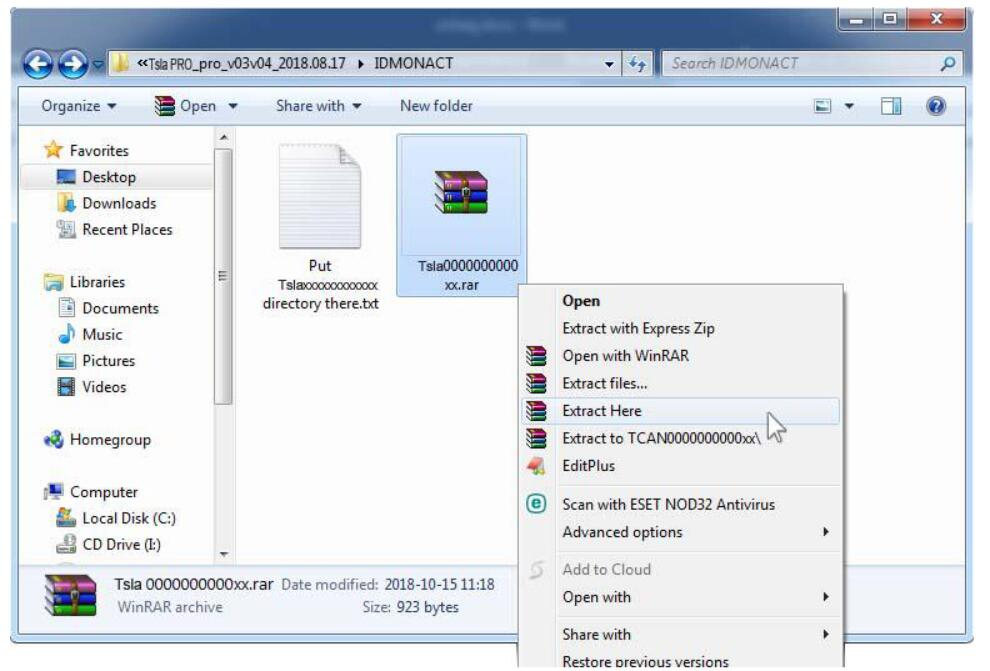
Task: Click in the Search IDMONACT field
Action: [x=800, y=64]
